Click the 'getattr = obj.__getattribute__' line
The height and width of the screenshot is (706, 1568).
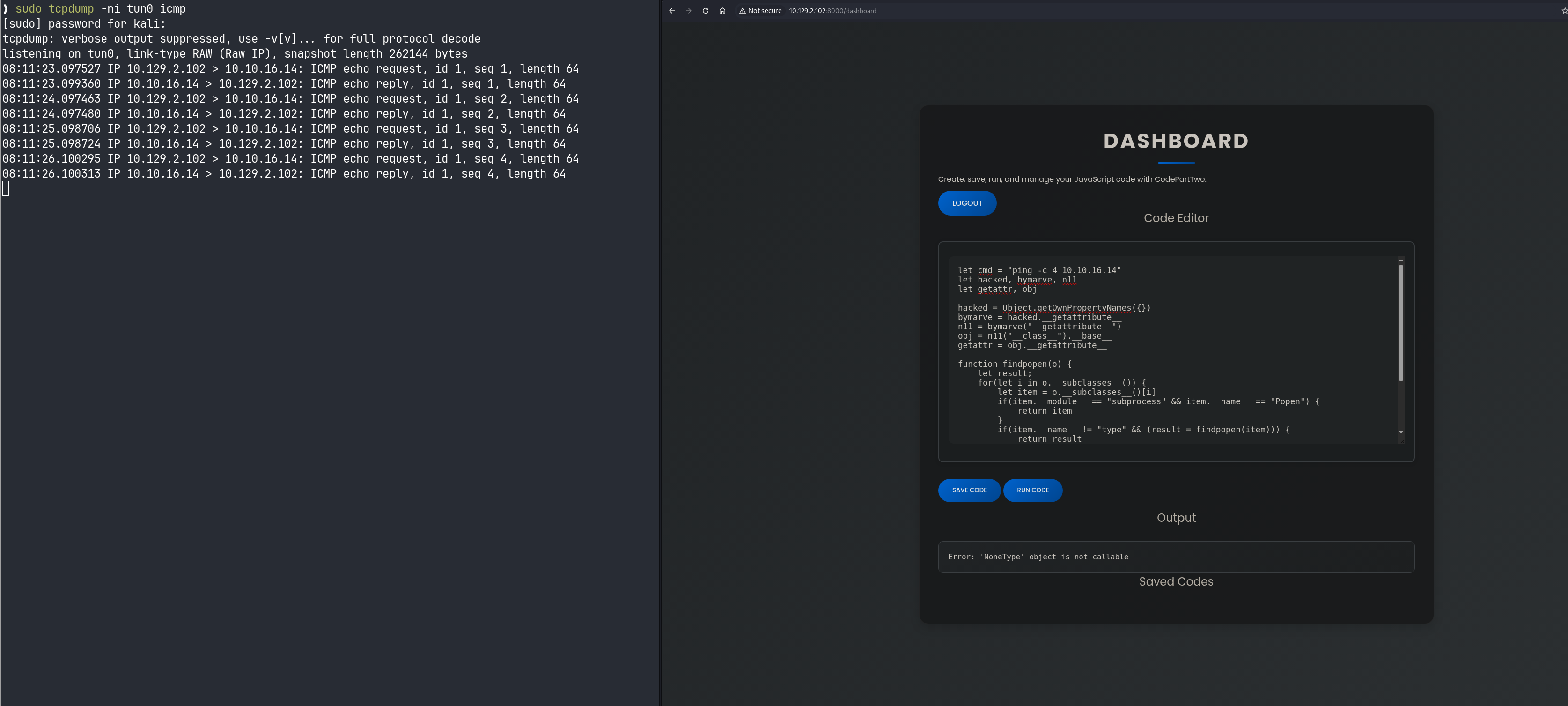point(1032,345)
